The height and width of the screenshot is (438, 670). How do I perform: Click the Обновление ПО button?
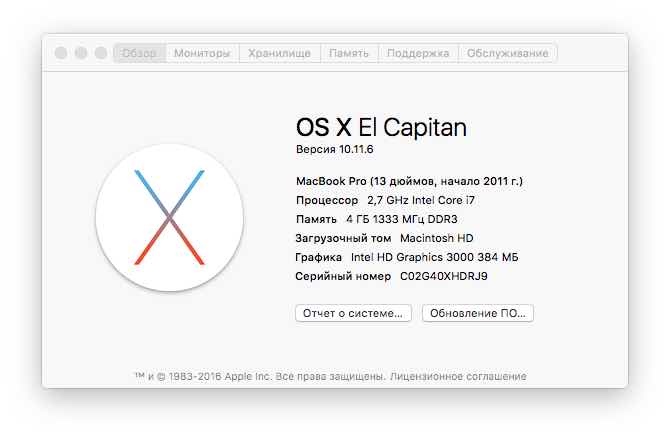478,313
